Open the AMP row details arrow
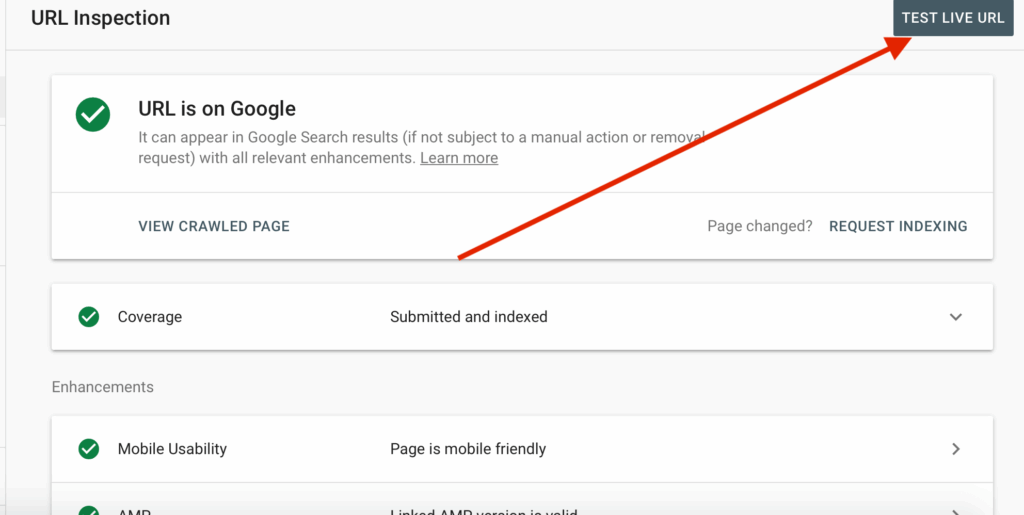 click(955, 511)
